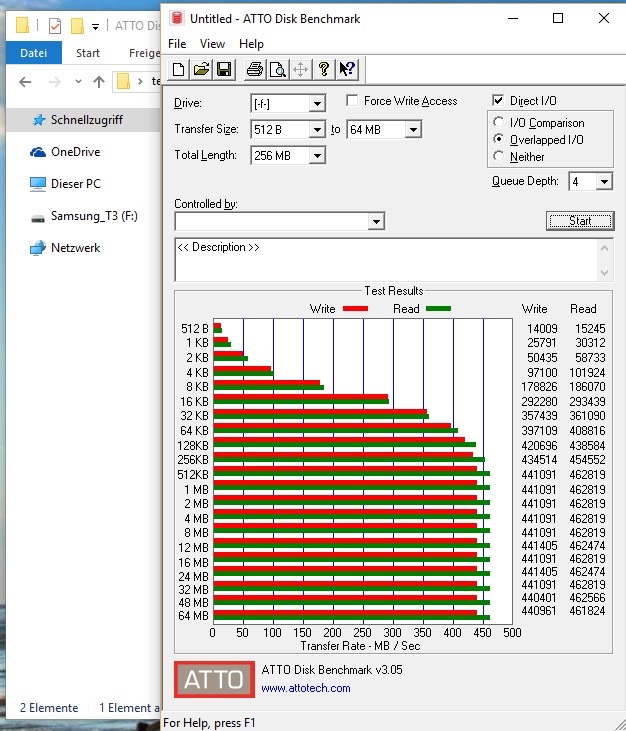Click the Explorer forward arrow
Screen dimensions: 626x731
[55, 83]
